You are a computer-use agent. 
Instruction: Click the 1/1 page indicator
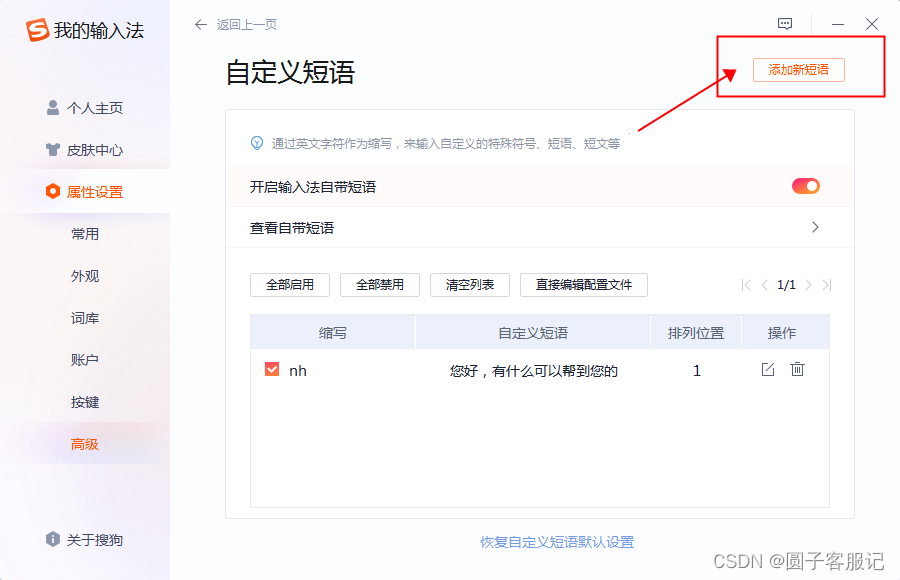click(x=786, y=285)
